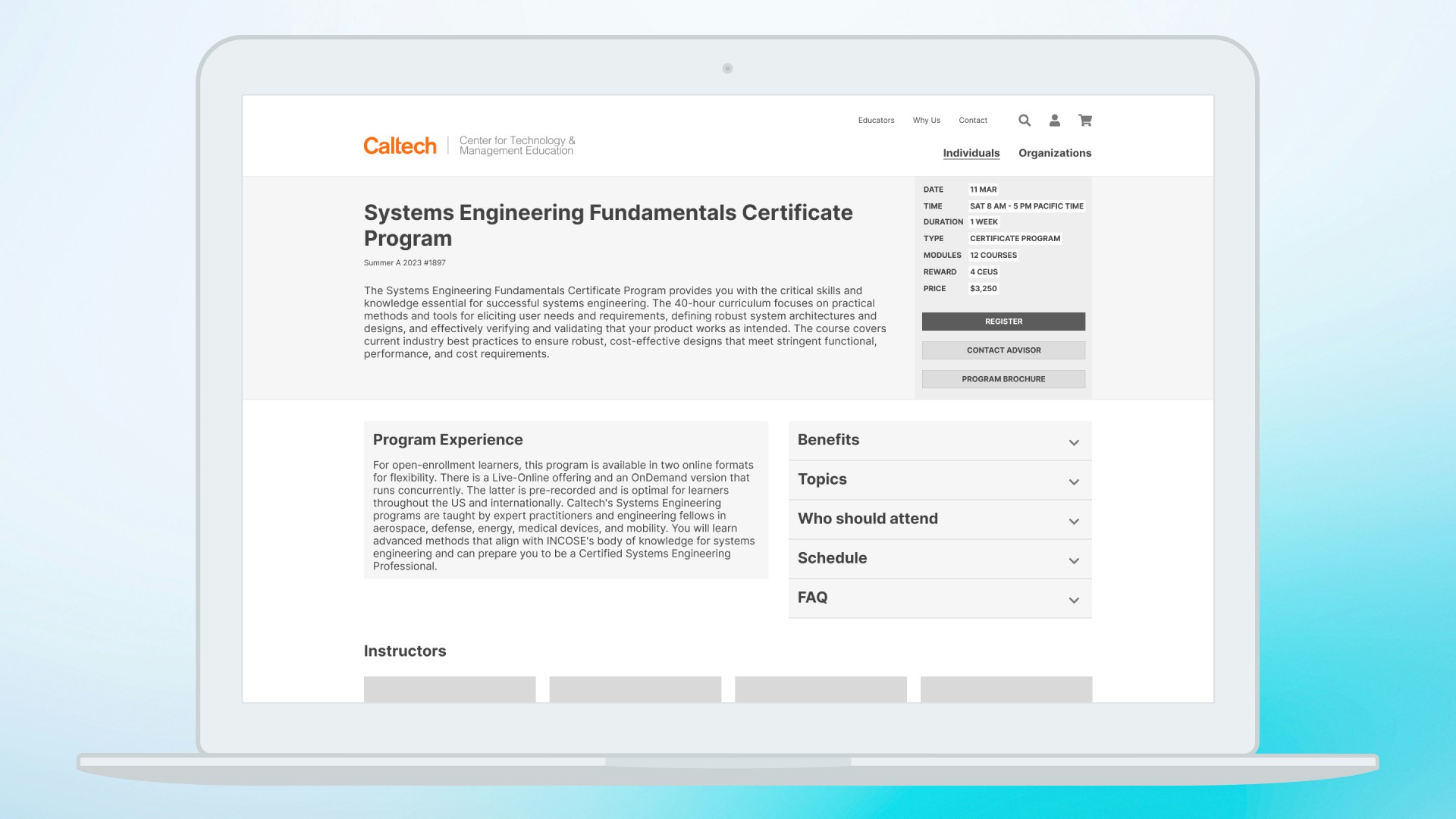Switch to the Individuals tab
The height and width of the screenshot is (819, 1456).
[971, 153]
